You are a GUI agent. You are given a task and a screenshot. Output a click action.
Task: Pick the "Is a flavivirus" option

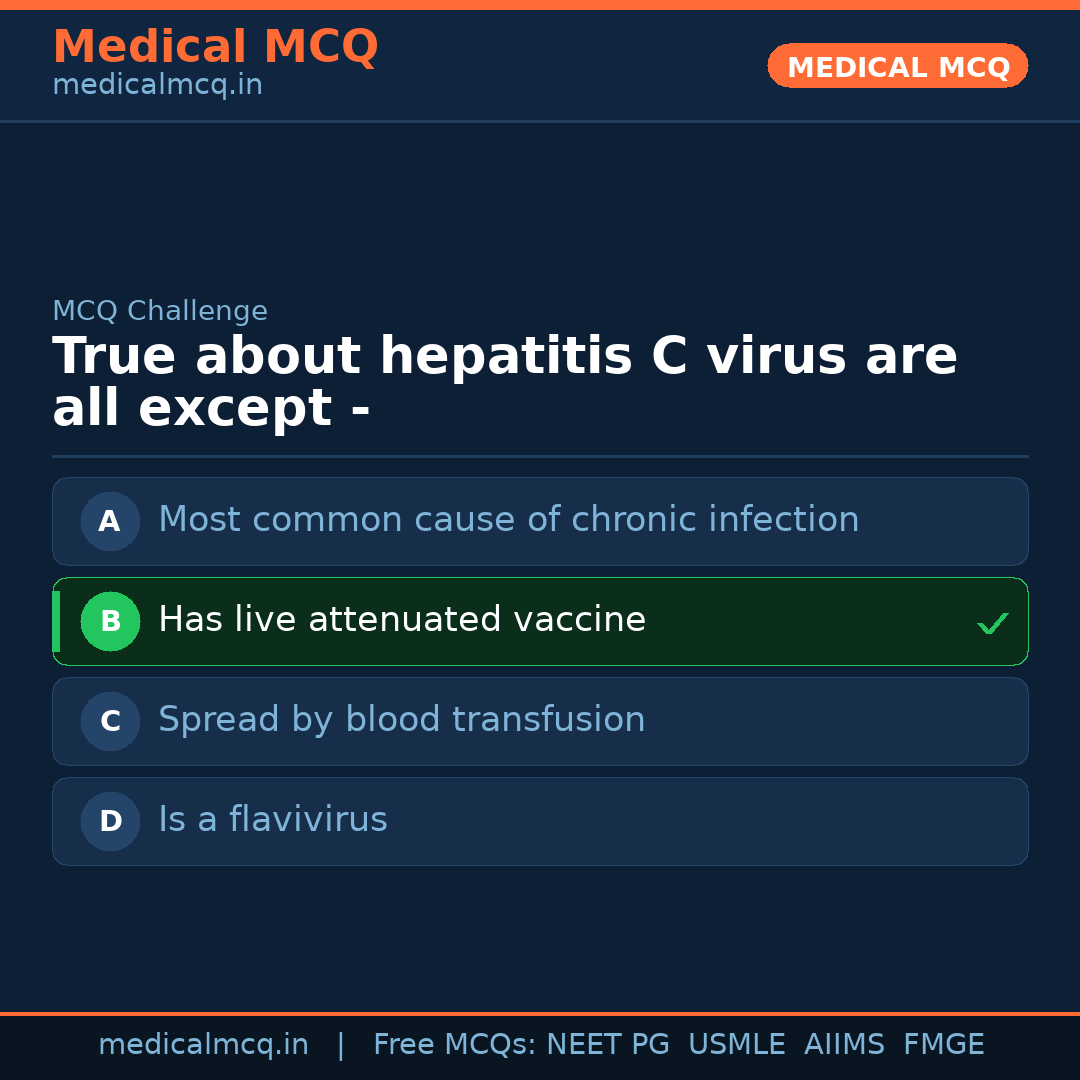tap(272, 820)
